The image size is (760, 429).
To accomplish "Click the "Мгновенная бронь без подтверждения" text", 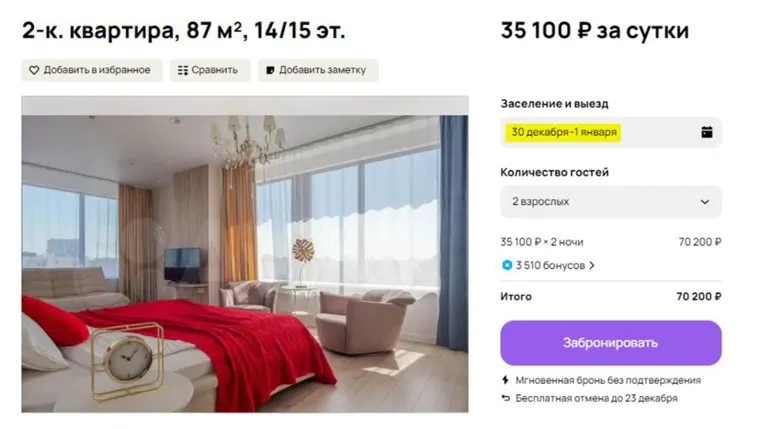I will click(x=607, y=380).
